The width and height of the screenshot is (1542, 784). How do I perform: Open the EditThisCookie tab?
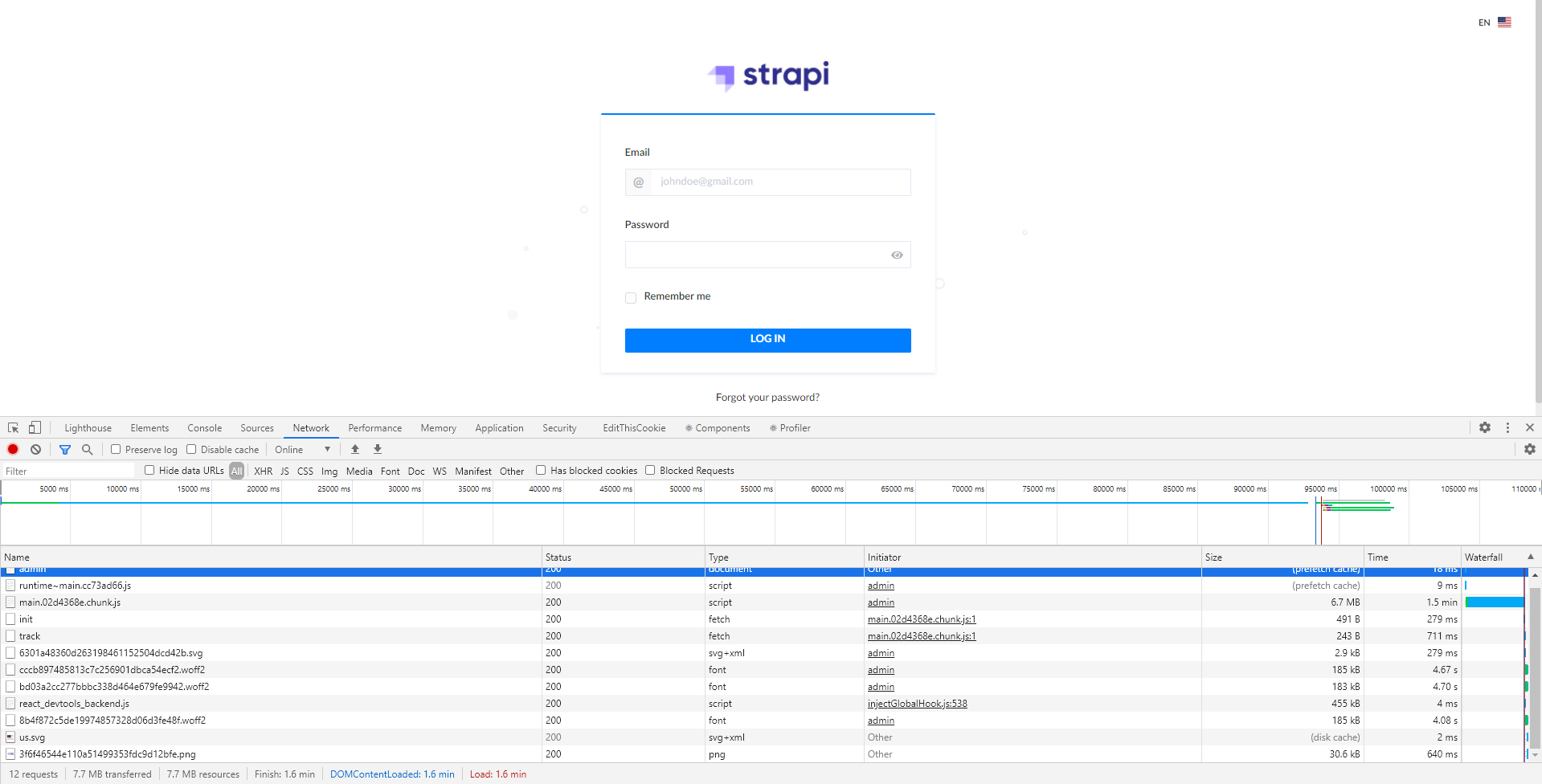[x=634, y=428]
